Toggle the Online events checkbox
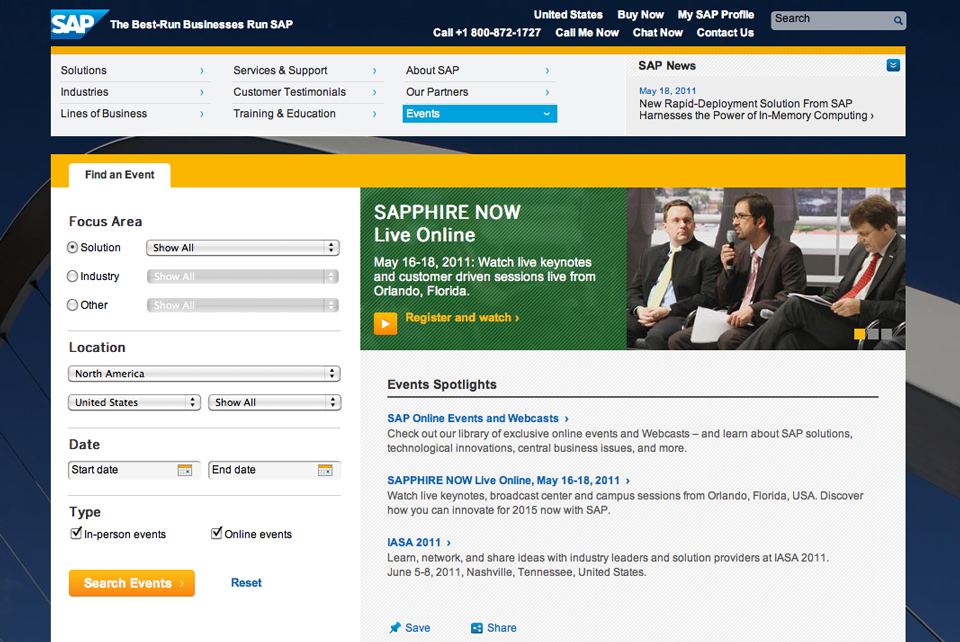This screenshot has width=960, height=642. (216, 533)
